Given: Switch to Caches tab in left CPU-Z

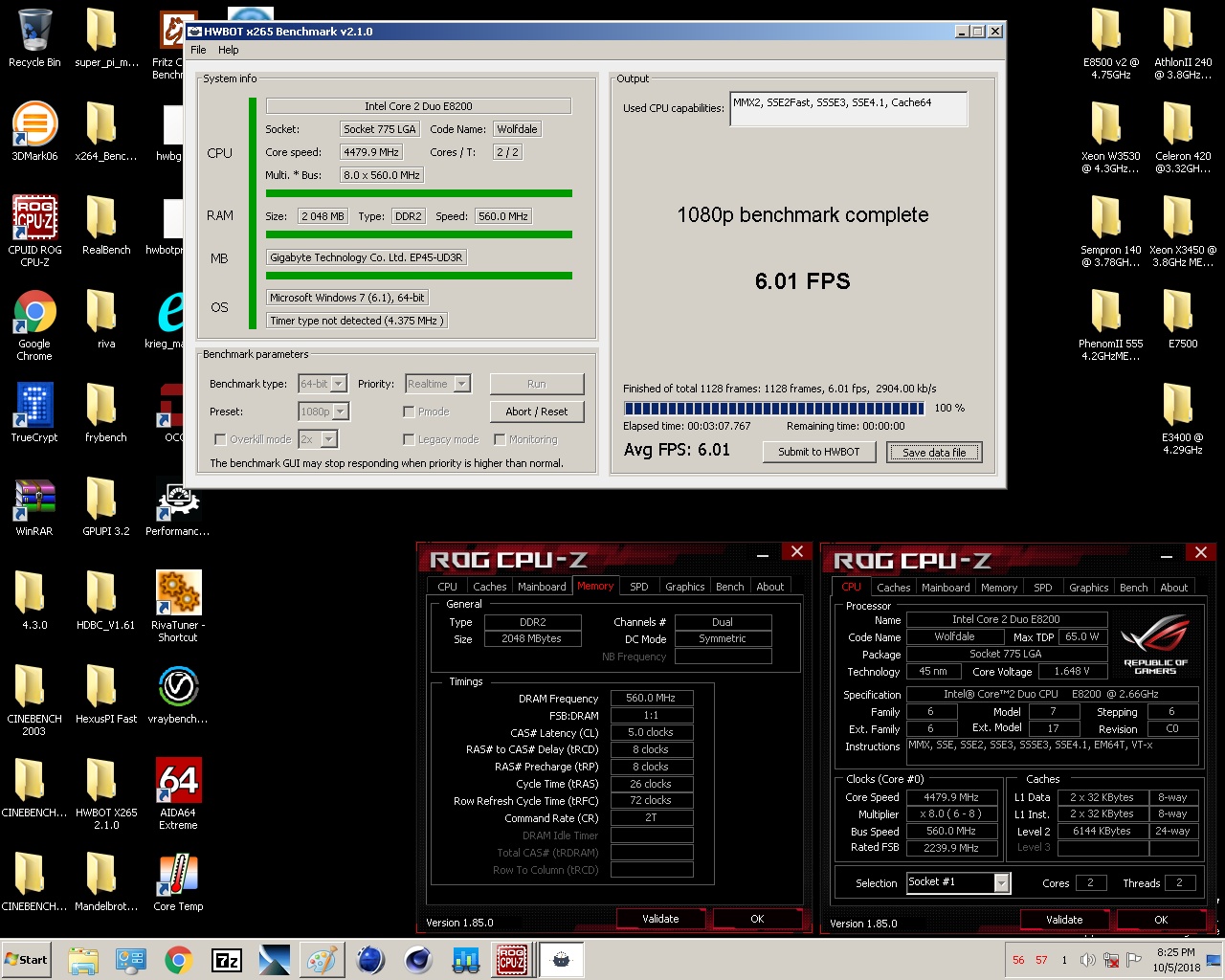Looking at the screenshot, I should [x=489, y=587].
